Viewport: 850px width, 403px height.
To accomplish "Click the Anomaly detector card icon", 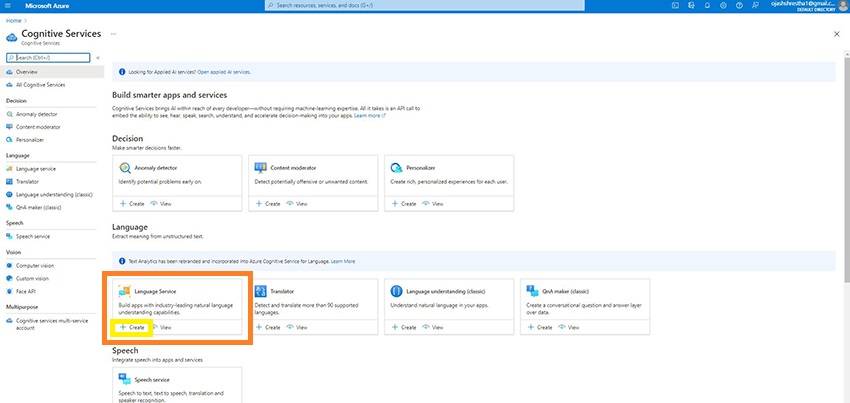I will [125, 168].
